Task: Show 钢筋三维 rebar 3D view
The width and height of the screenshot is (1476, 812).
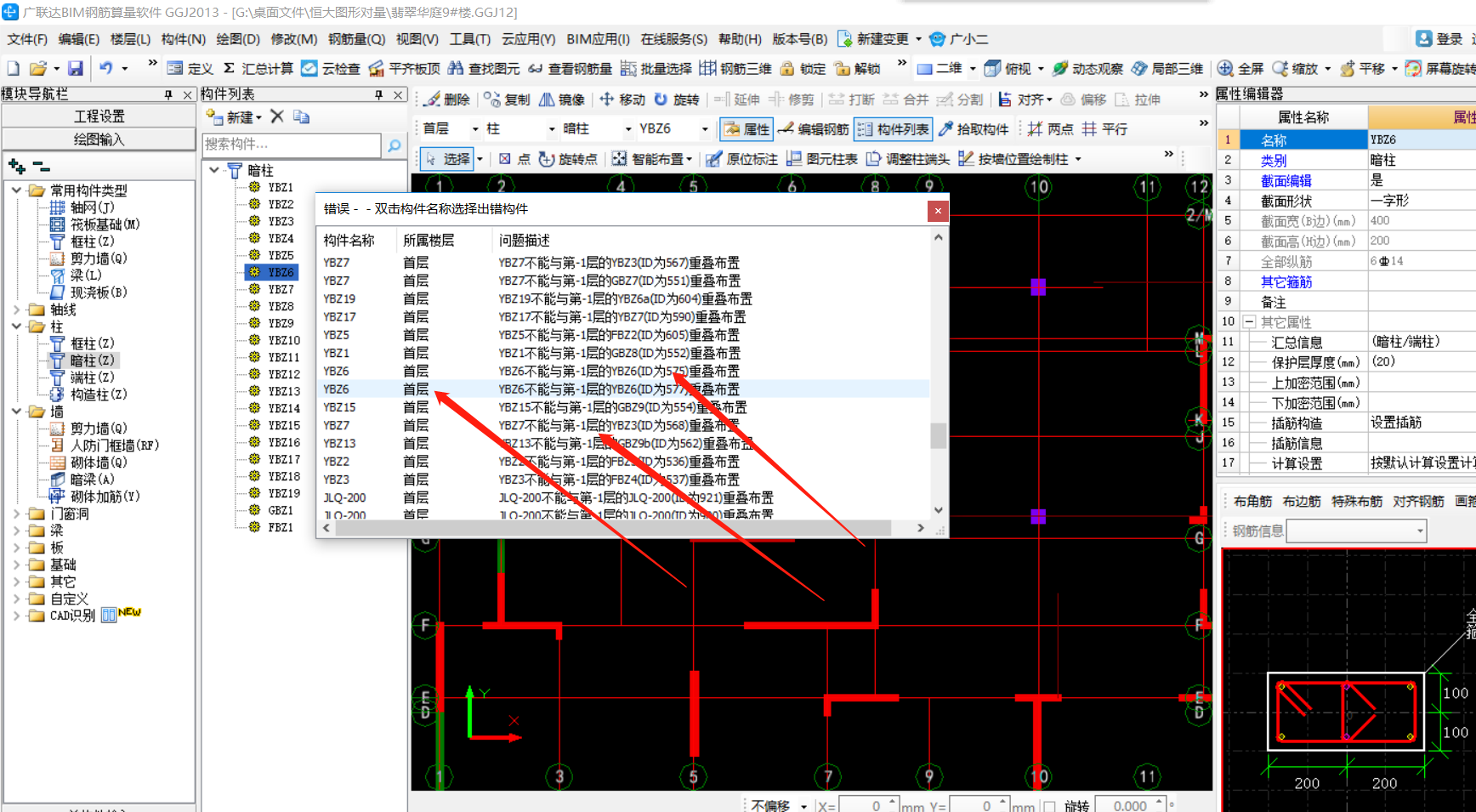Action: click(x=735, y=69)
